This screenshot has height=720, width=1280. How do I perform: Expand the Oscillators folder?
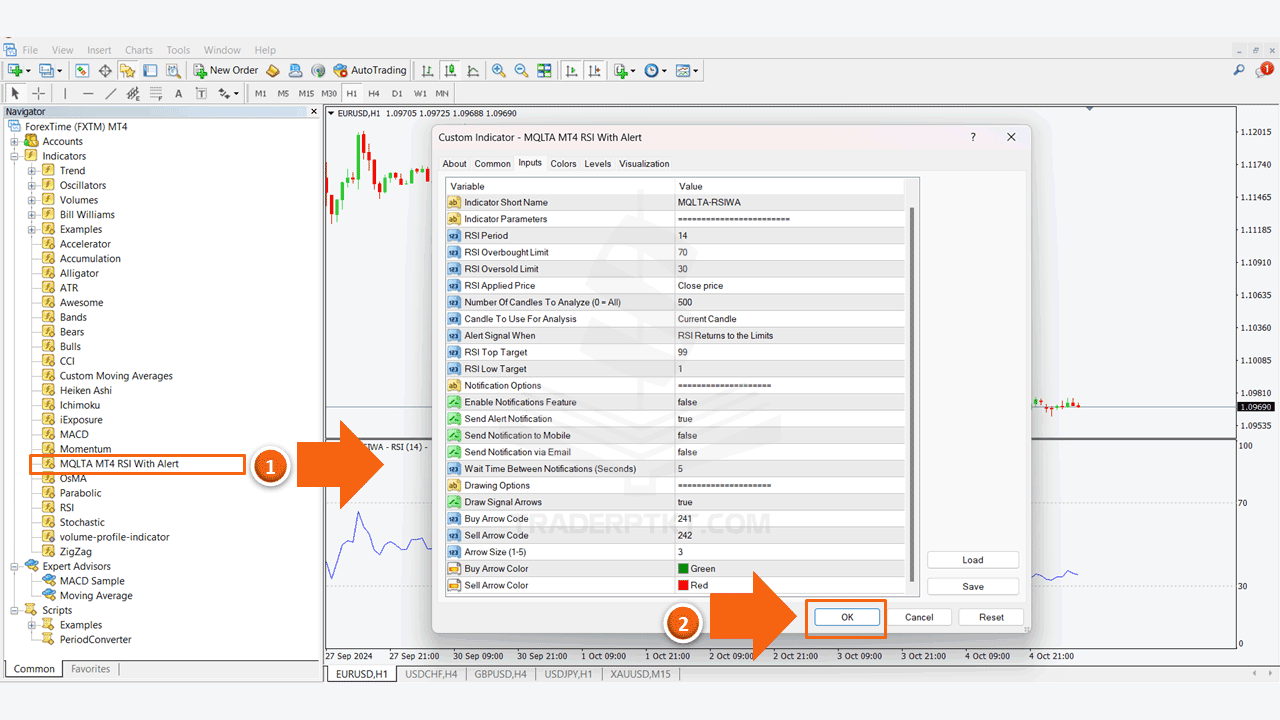[x=32, y=185]
